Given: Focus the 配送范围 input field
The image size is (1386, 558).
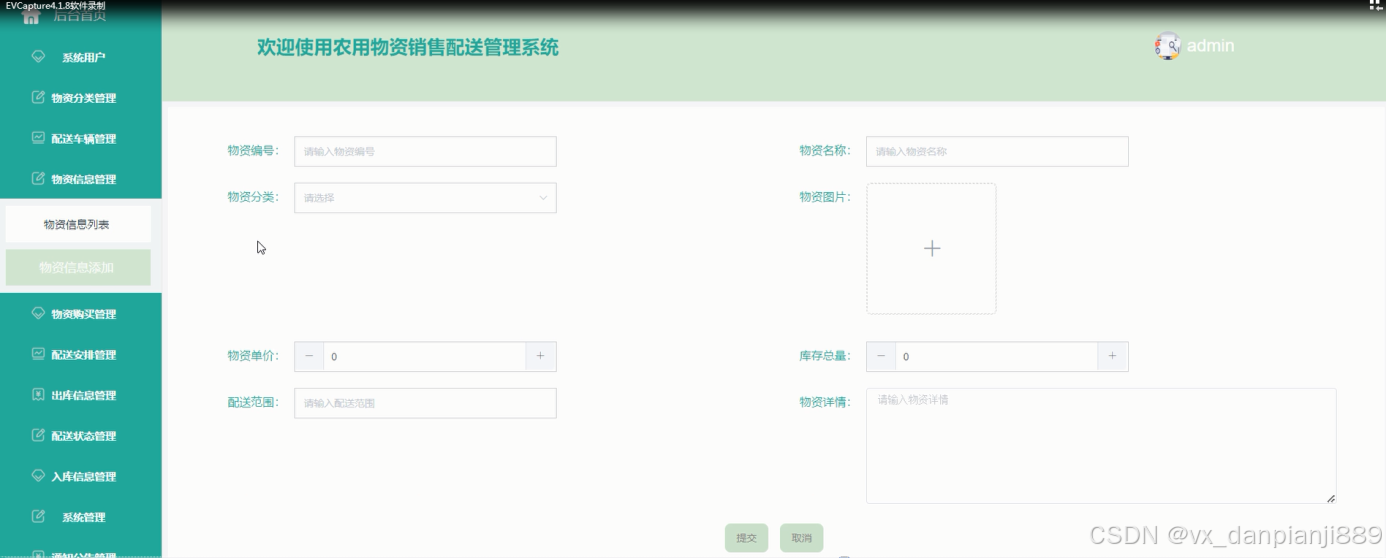Looking at the screenshot, I should pyautogui.click(x=425, y=403).
